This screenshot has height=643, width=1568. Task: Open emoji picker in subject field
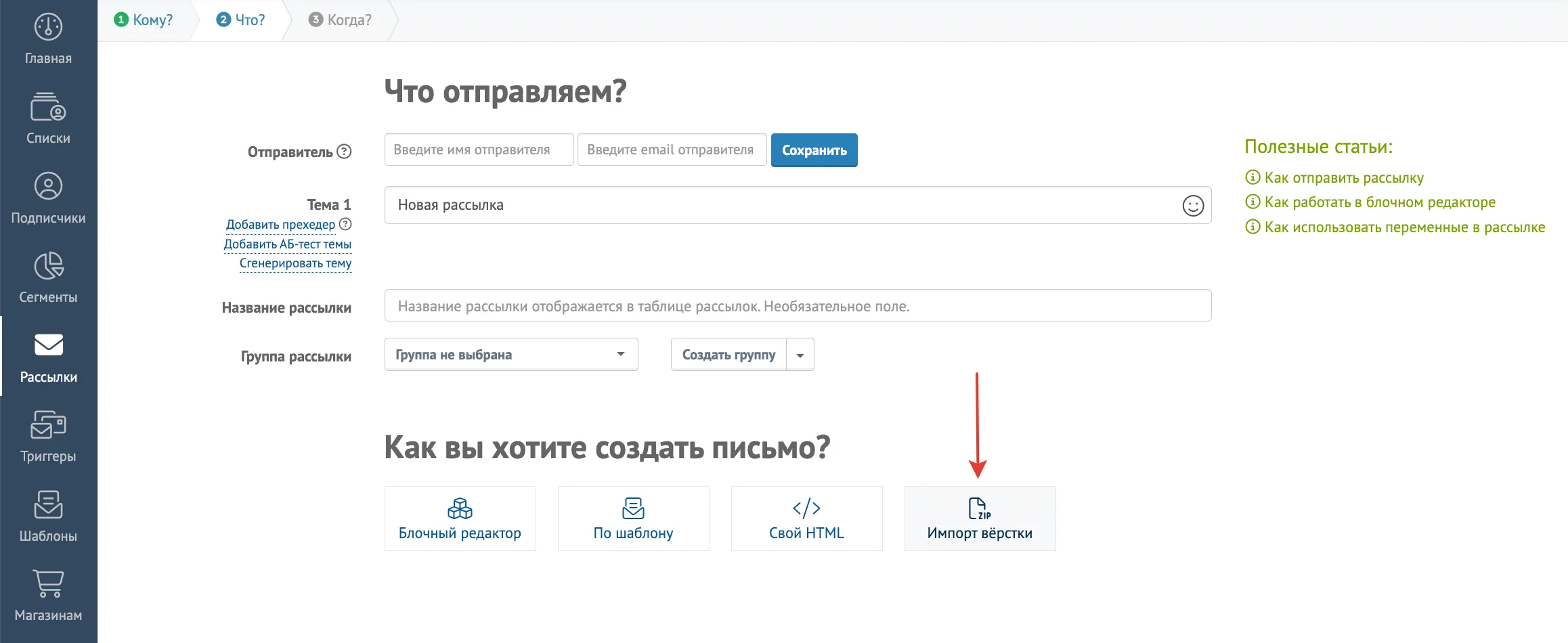pyautogui.click(x=1193, y=206)
